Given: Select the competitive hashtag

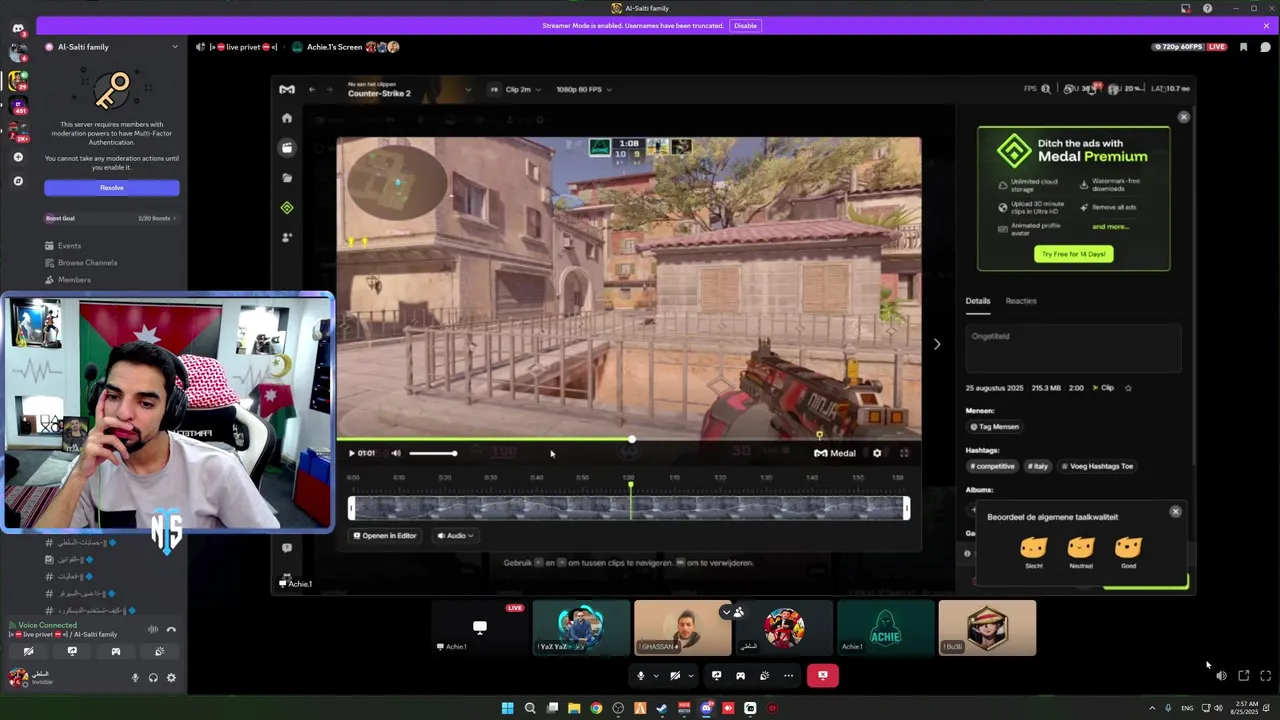Looking at the screenshot, I should point(992,466).
